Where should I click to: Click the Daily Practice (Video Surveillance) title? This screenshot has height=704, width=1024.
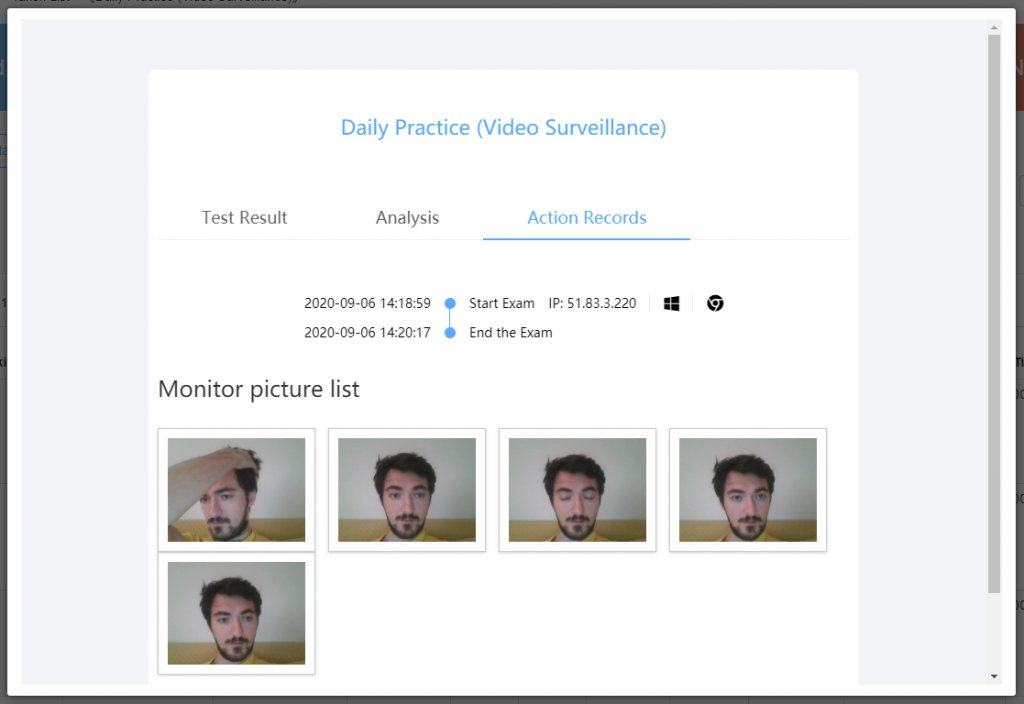click(x=503, y=128)
